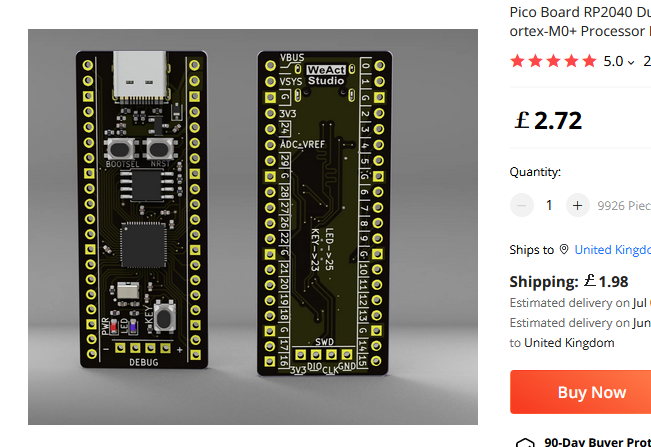Click the 5.0 rating score
The image size is (651, 447).
(x=613, y=61)
